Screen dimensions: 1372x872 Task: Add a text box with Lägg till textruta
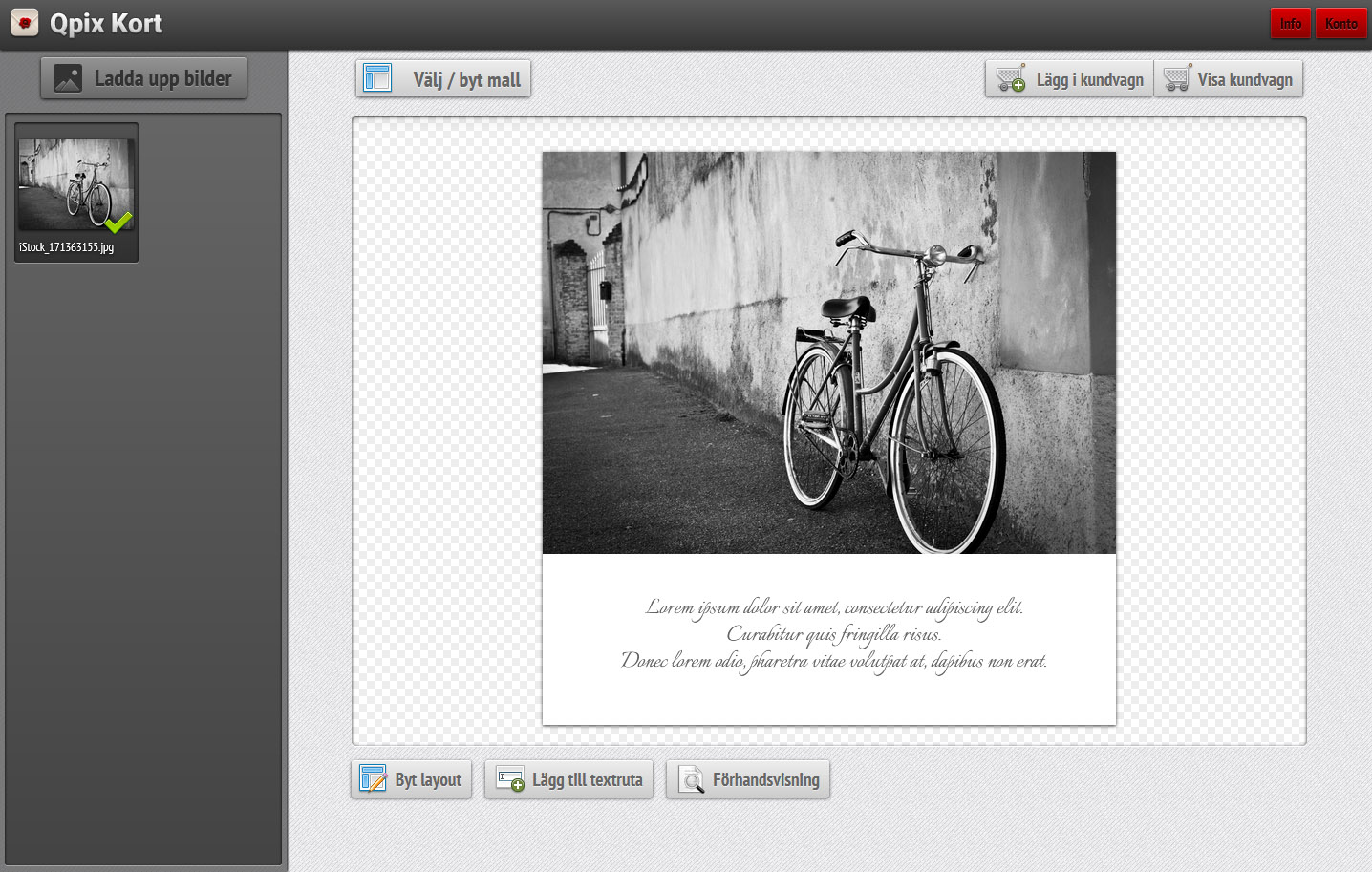point(568,779)
